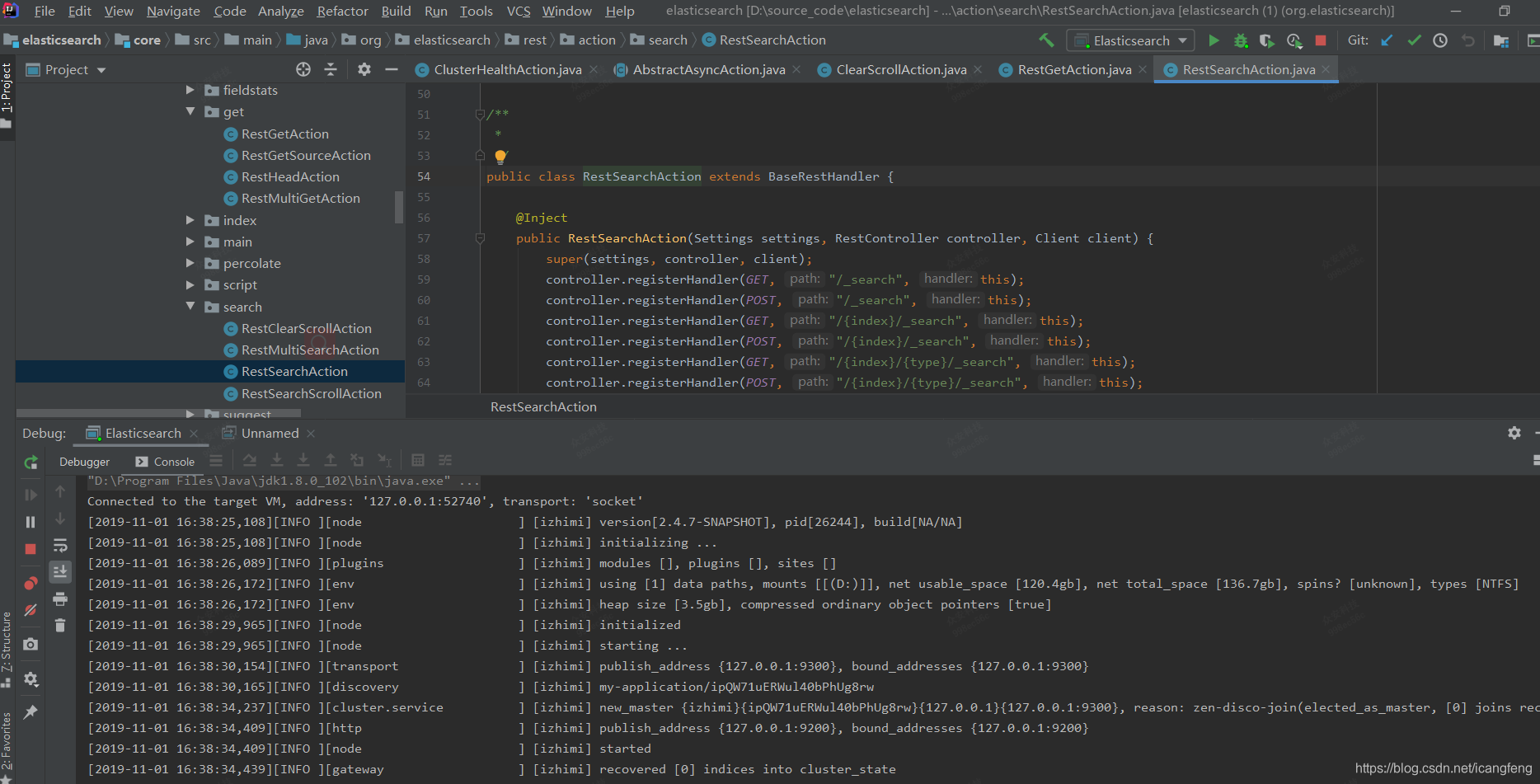Expand the percolate folder
The image size is (1540, 784).
190,263
